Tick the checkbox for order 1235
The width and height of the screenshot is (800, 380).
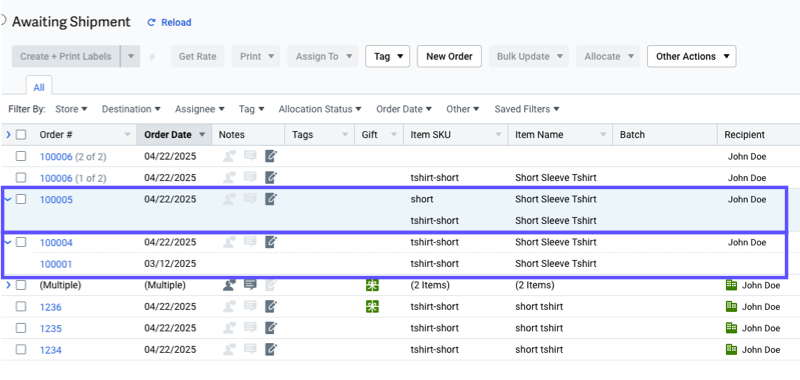[21, 328]
